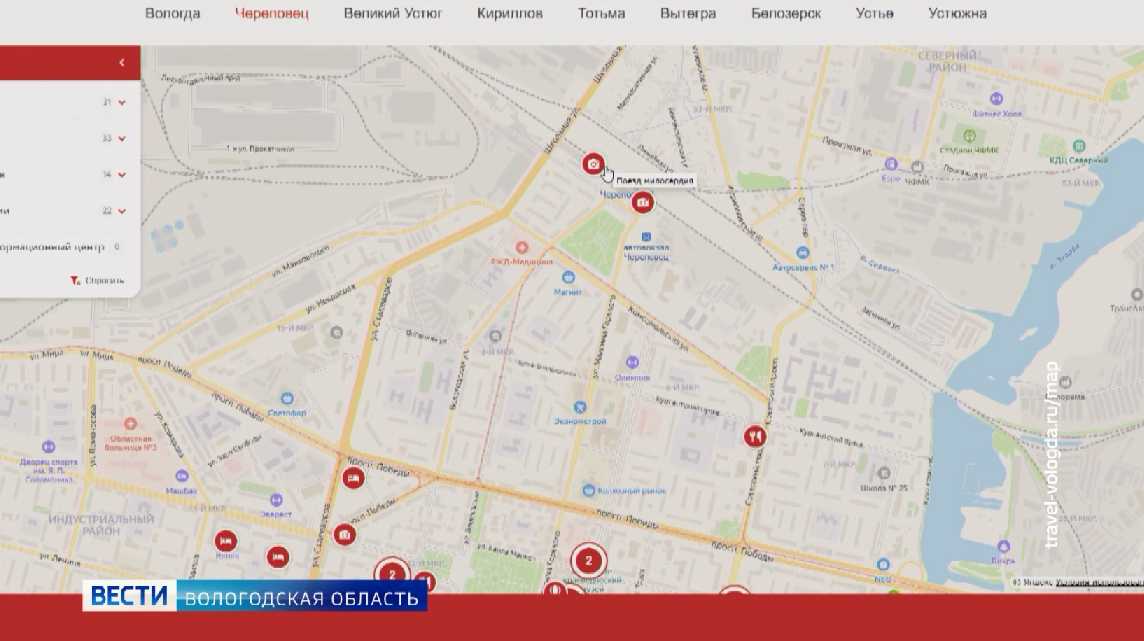Click the Магнит shop icon
1144x641 pixels.
click(568, 277)
